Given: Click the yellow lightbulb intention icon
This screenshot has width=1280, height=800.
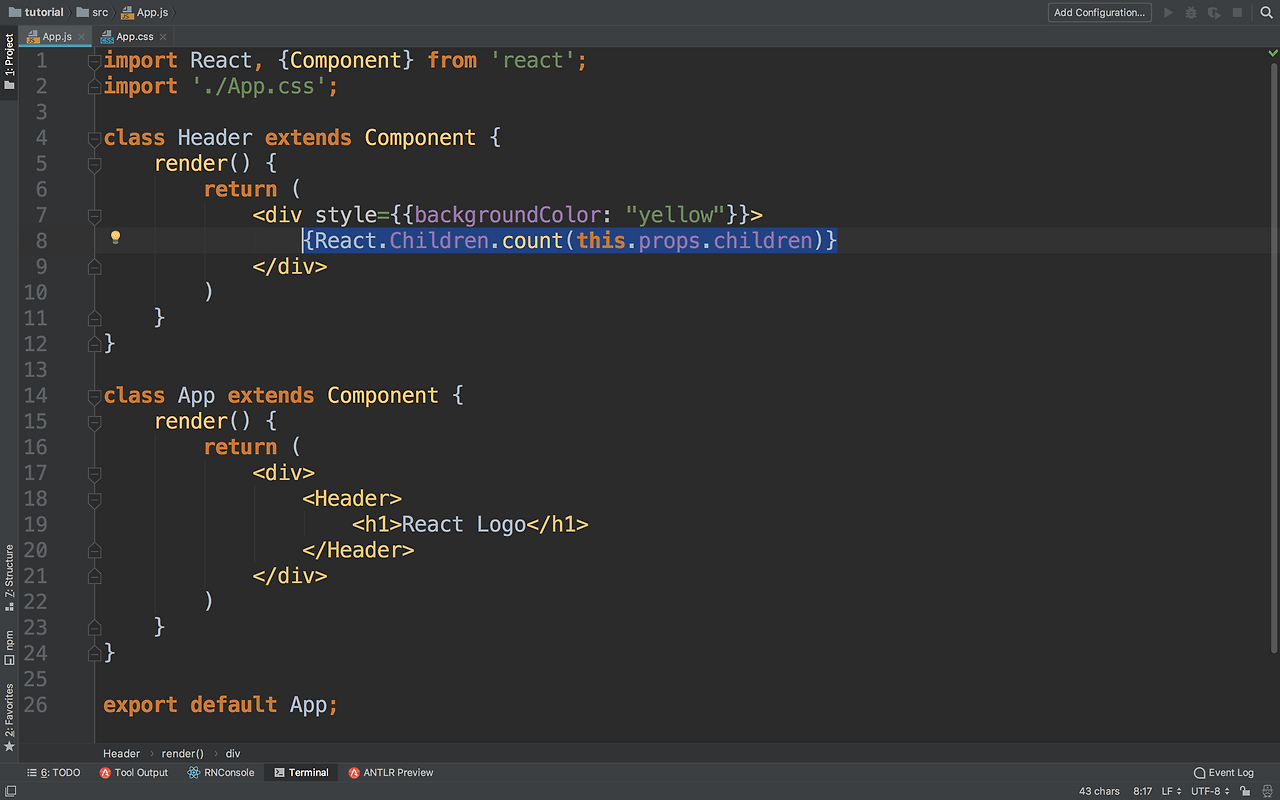Looking at the screenshot, I should click(115, 238).
